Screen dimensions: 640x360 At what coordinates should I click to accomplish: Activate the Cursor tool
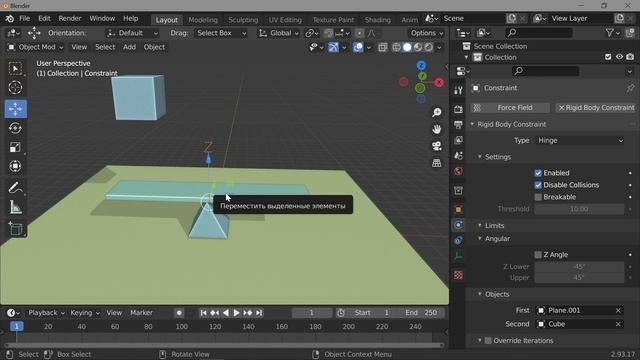coord(16,87)
